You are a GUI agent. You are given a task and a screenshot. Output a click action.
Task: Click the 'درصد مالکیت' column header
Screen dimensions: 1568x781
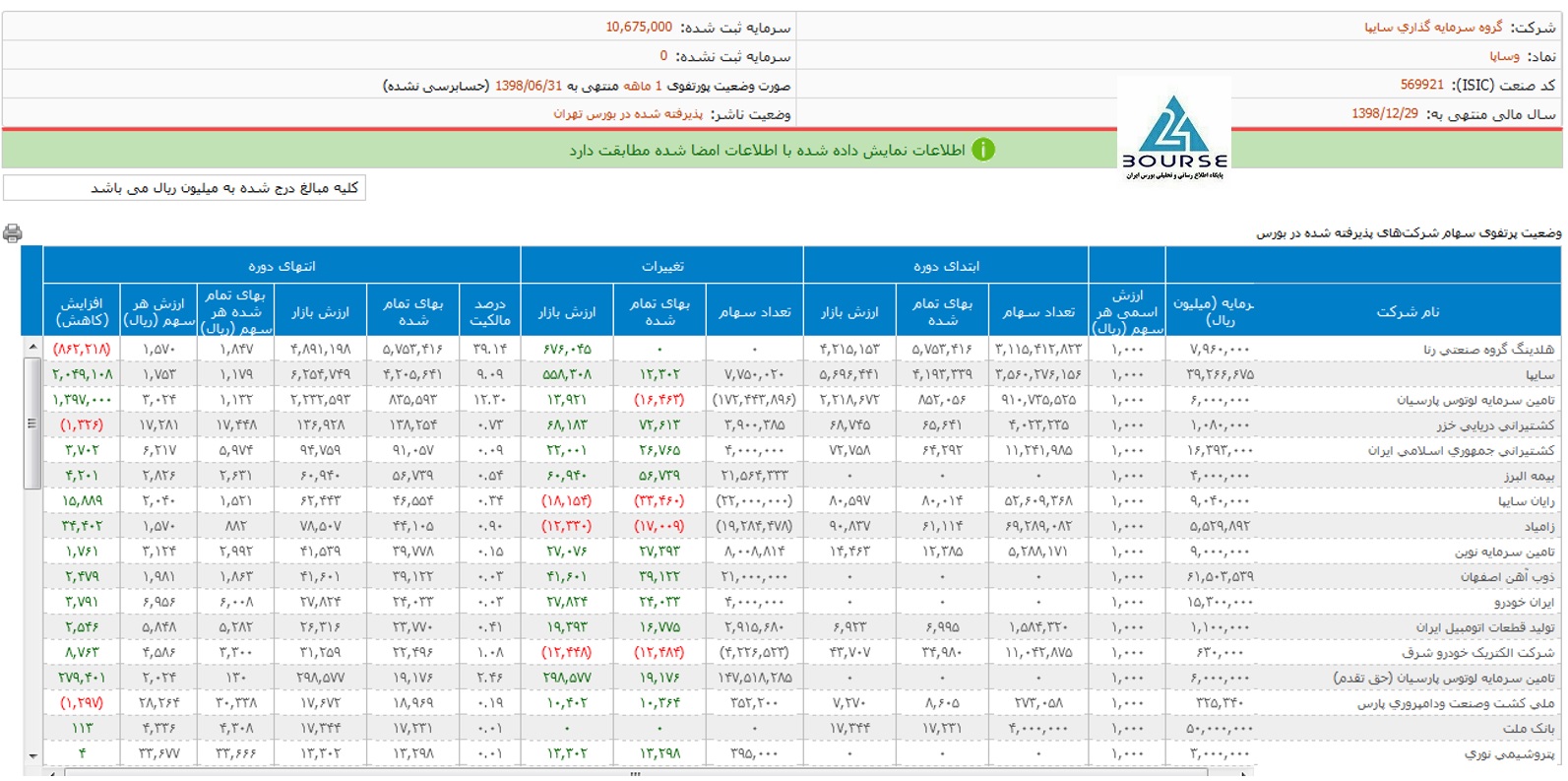tap(490, 311)
